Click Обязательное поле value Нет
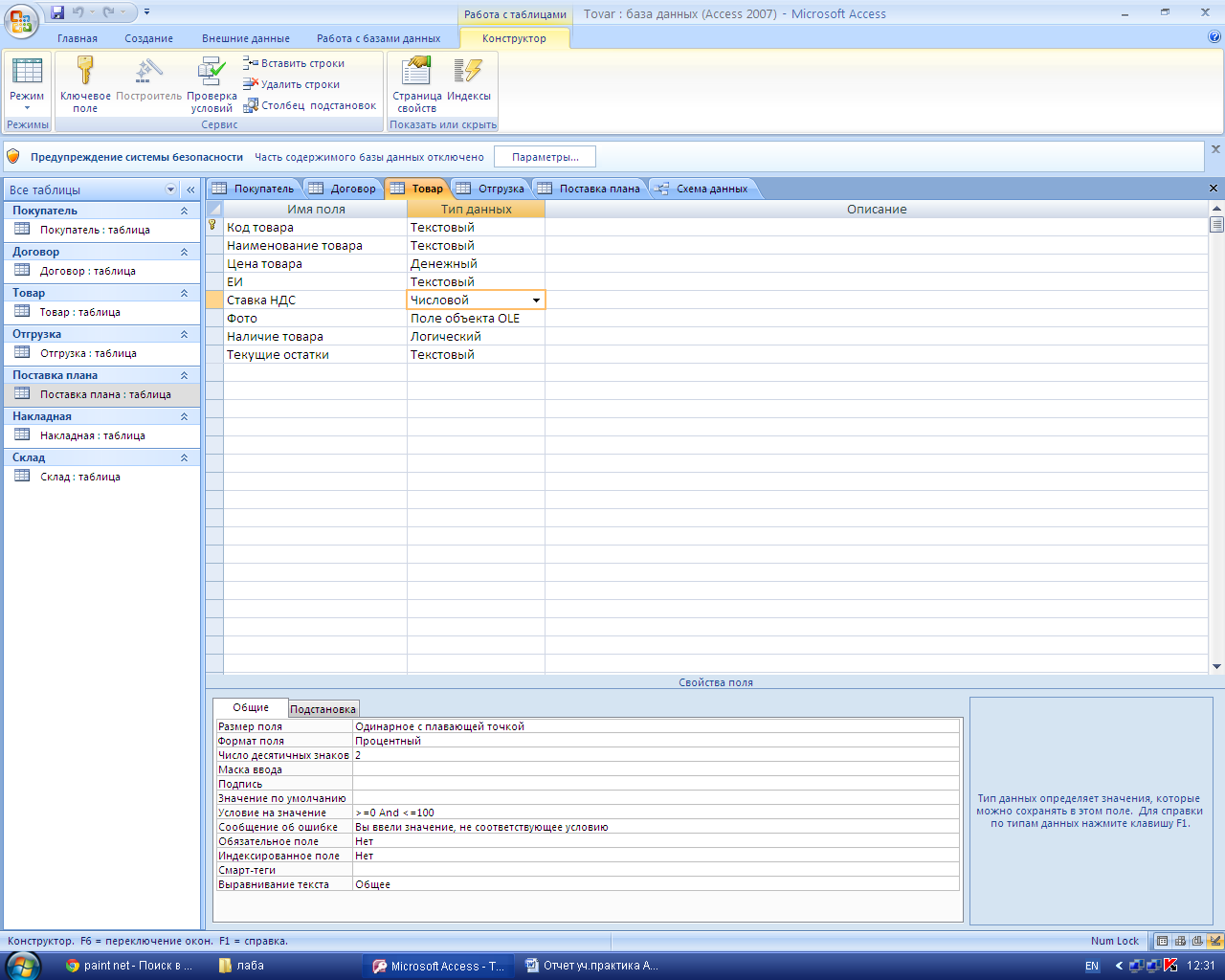Image resolution: width=1225 pixels, height=980 pixels. pyautogui.click(x=656, y=841)
